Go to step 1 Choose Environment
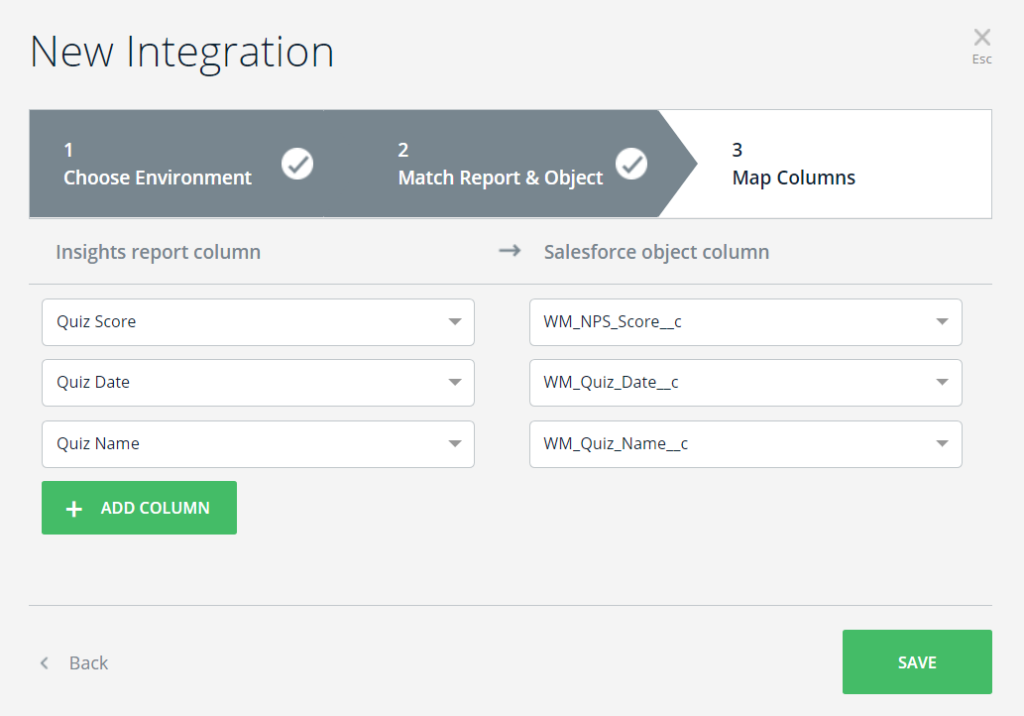Image resolution: width=1024 pixels, height=716 pixels. [x=157, y=165]
